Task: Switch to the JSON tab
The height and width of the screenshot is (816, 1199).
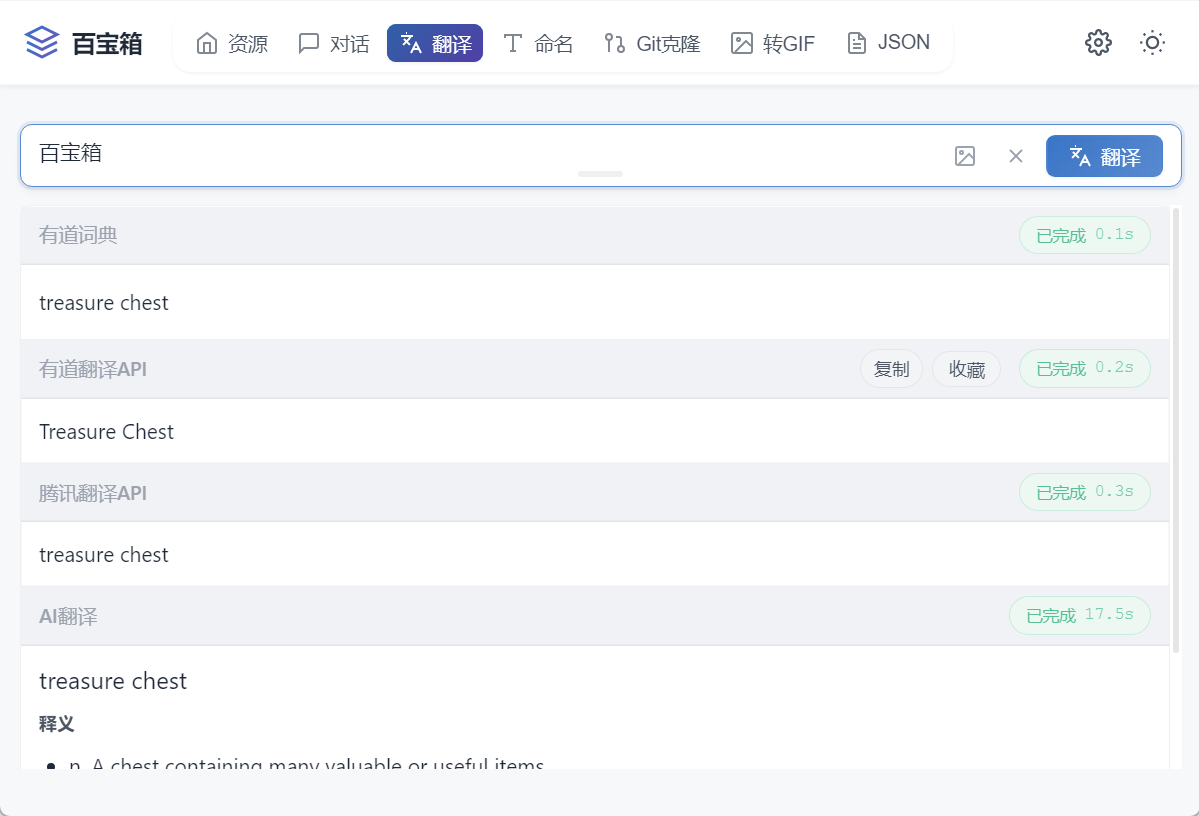Action: (x=888, y=43)
